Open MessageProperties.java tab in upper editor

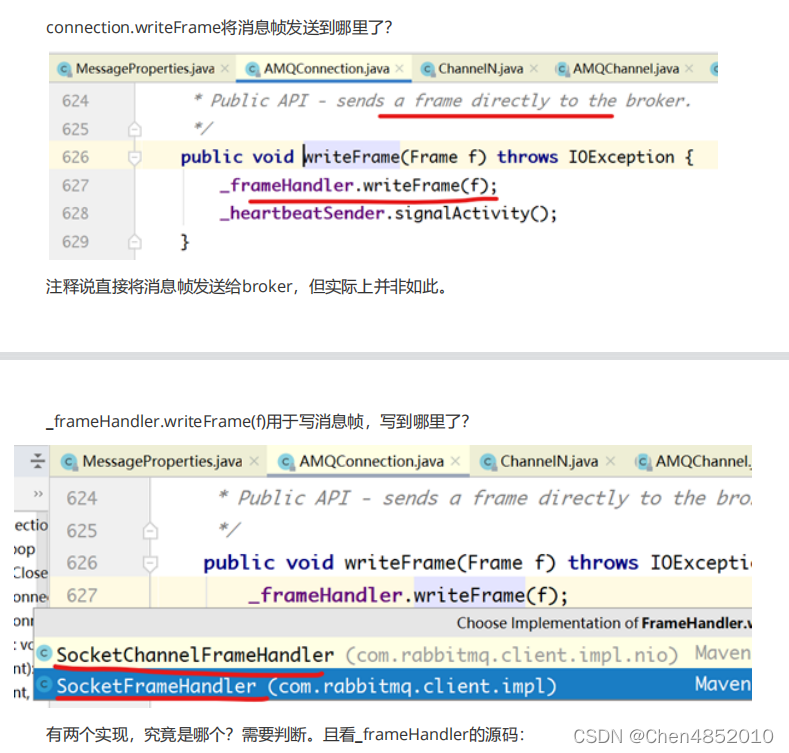pyautogui.click(x=144, y=68)
